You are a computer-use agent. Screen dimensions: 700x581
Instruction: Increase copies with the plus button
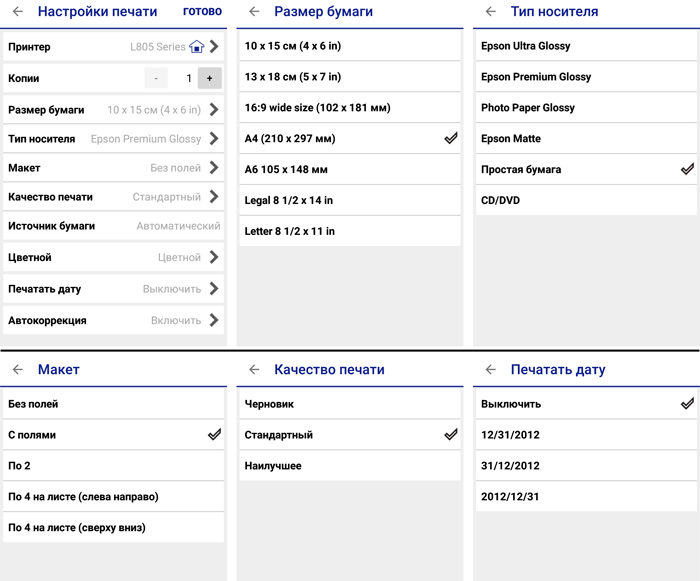coord(210,78)
